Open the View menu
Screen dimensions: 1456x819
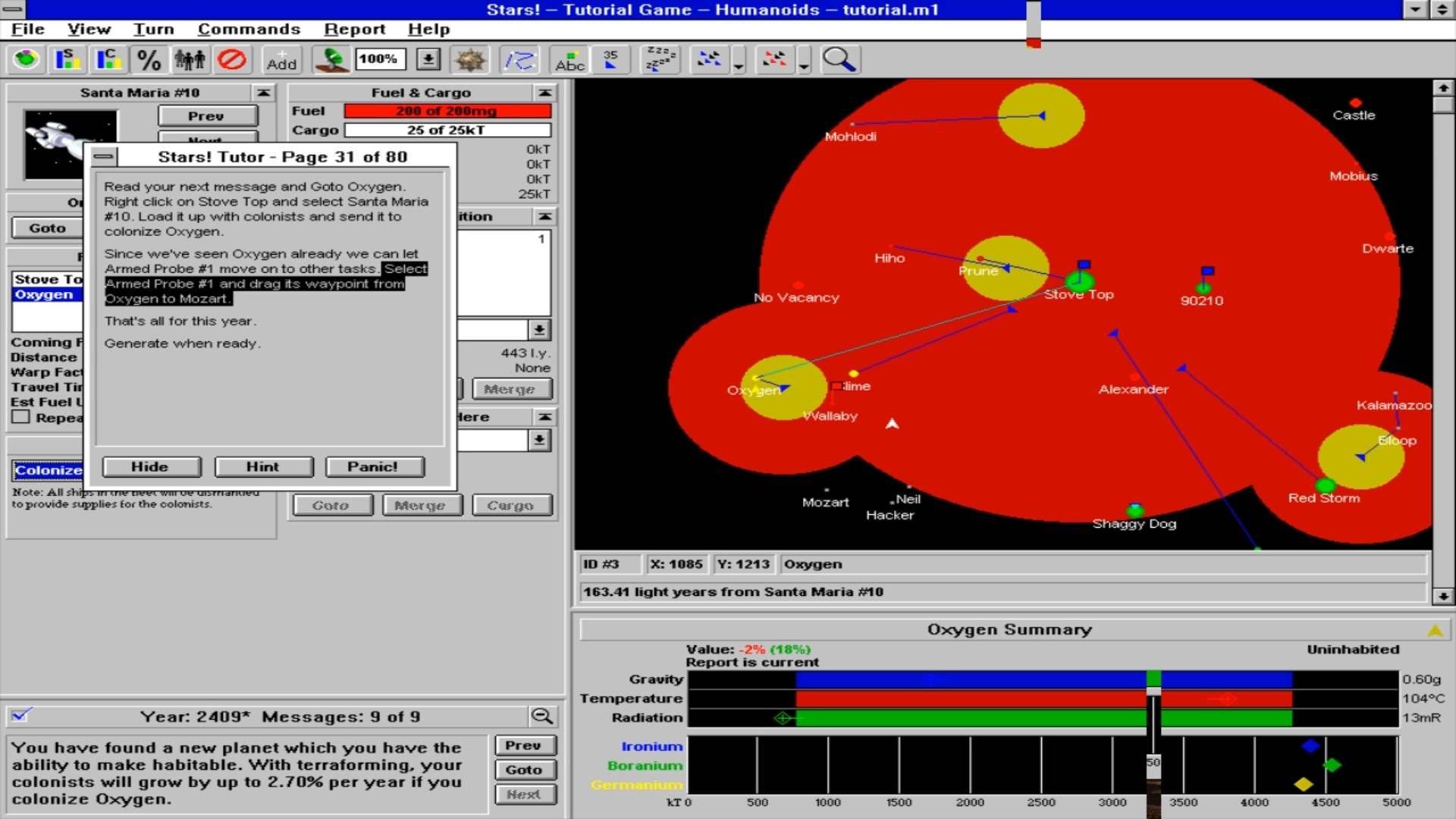tap(89, 29)
